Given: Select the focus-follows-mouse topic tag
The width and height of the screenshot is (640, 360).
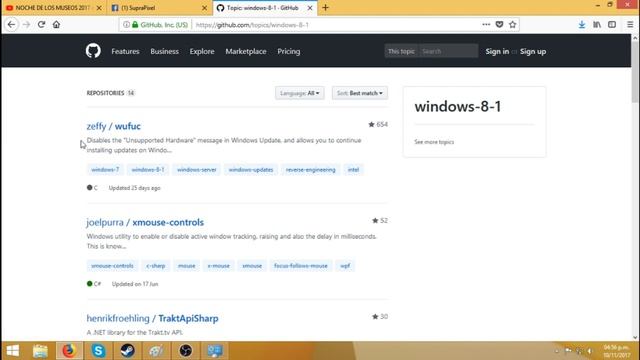Looking at the screenshot, I should pyautogui.click(x=301, y=266).
